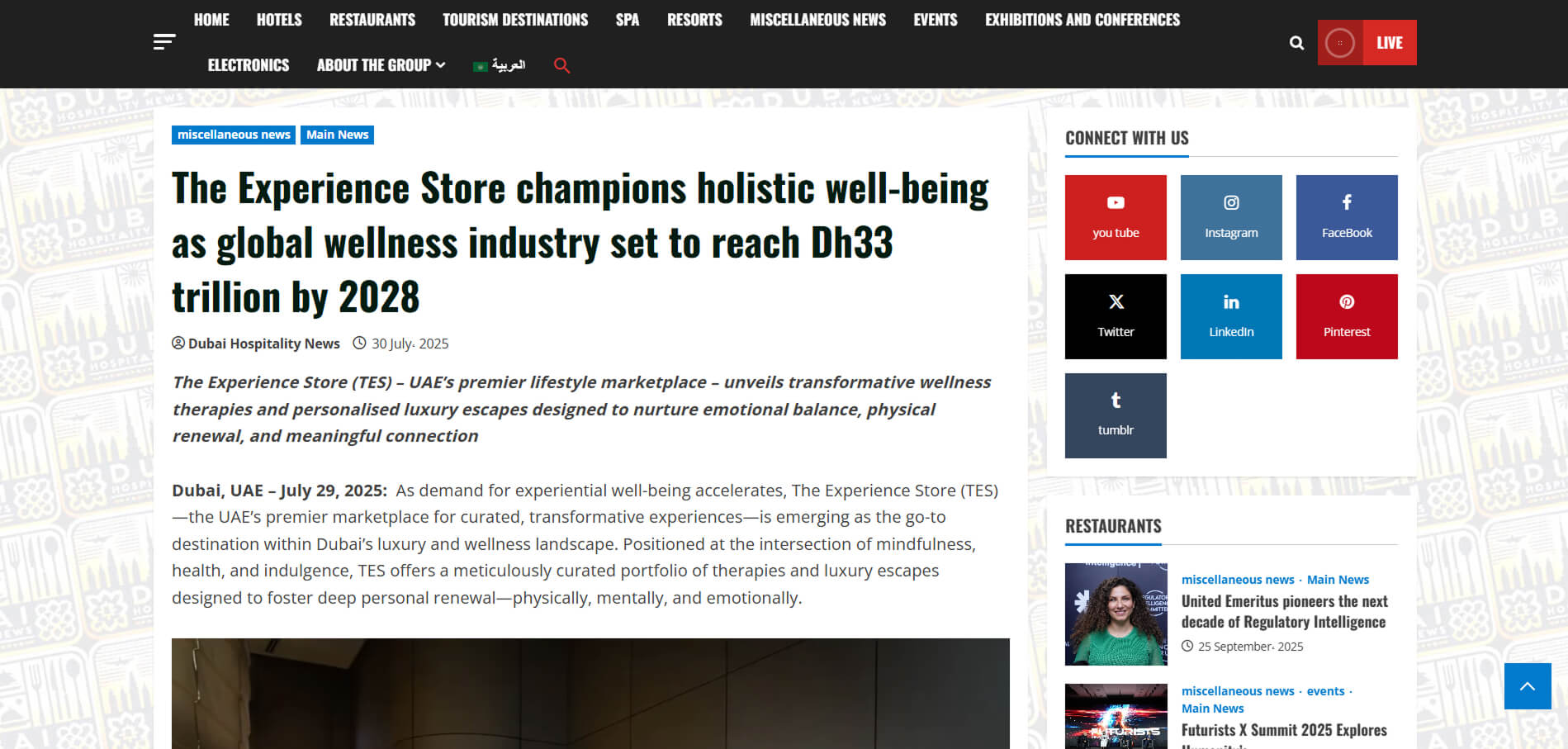Expand the About the Group dropdown
The height and width of the screenshot is (749, 1568).
click(x=381, y=65)
